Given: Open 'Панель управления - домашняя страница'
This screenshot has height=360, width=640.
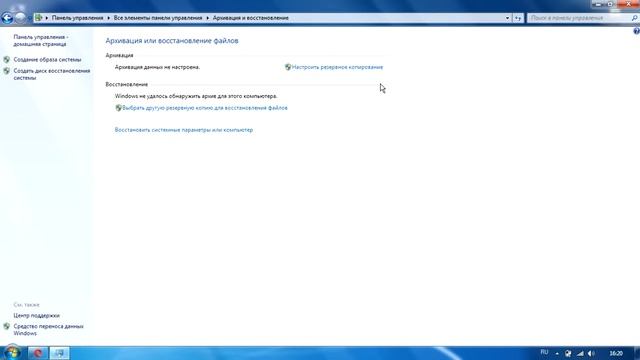Looking at the screenshot, I should [40, 40].
